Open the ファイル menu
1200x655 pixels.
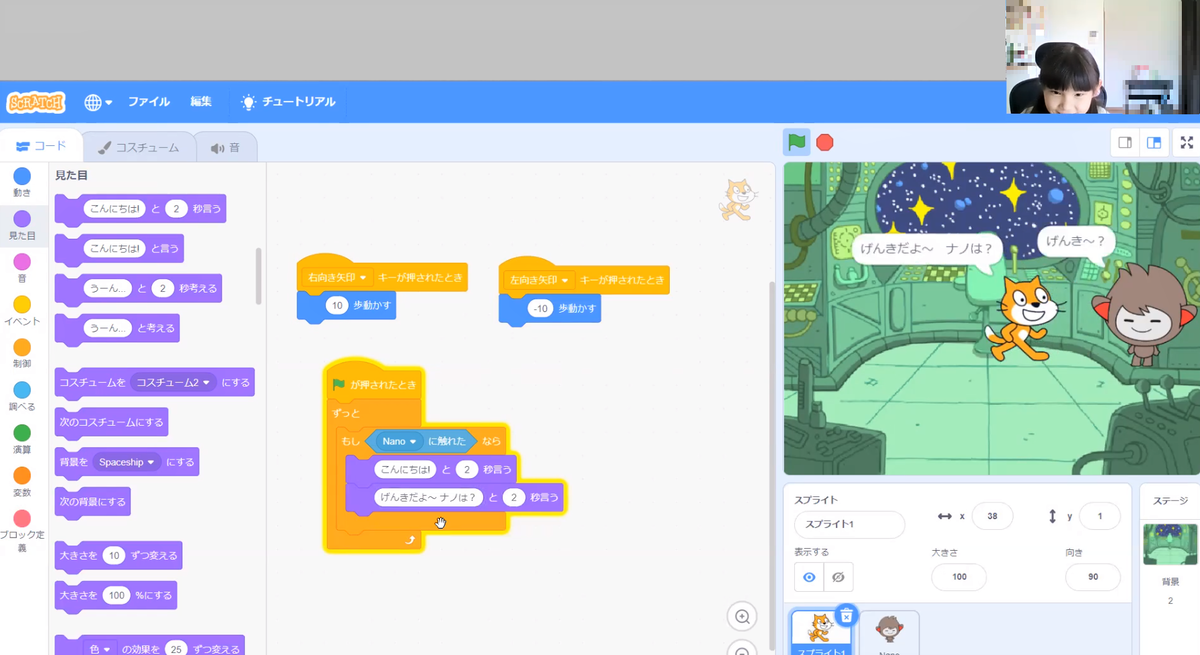tap(149, 102)
